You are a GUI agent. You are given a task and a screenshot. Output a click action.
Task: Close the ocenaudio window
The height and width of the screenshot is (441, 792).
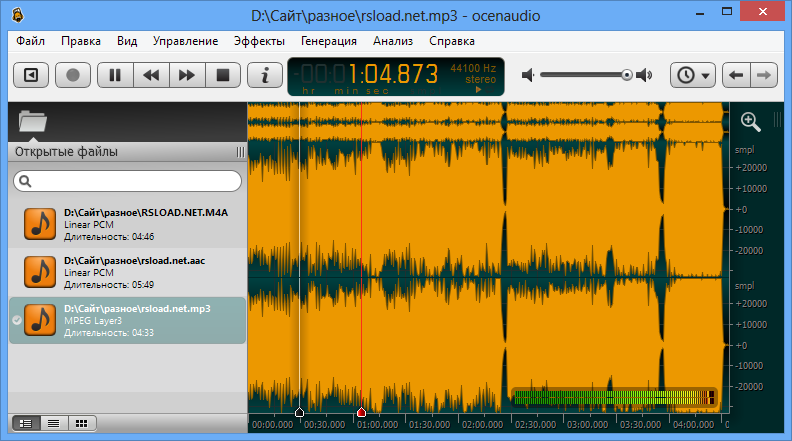763,11
